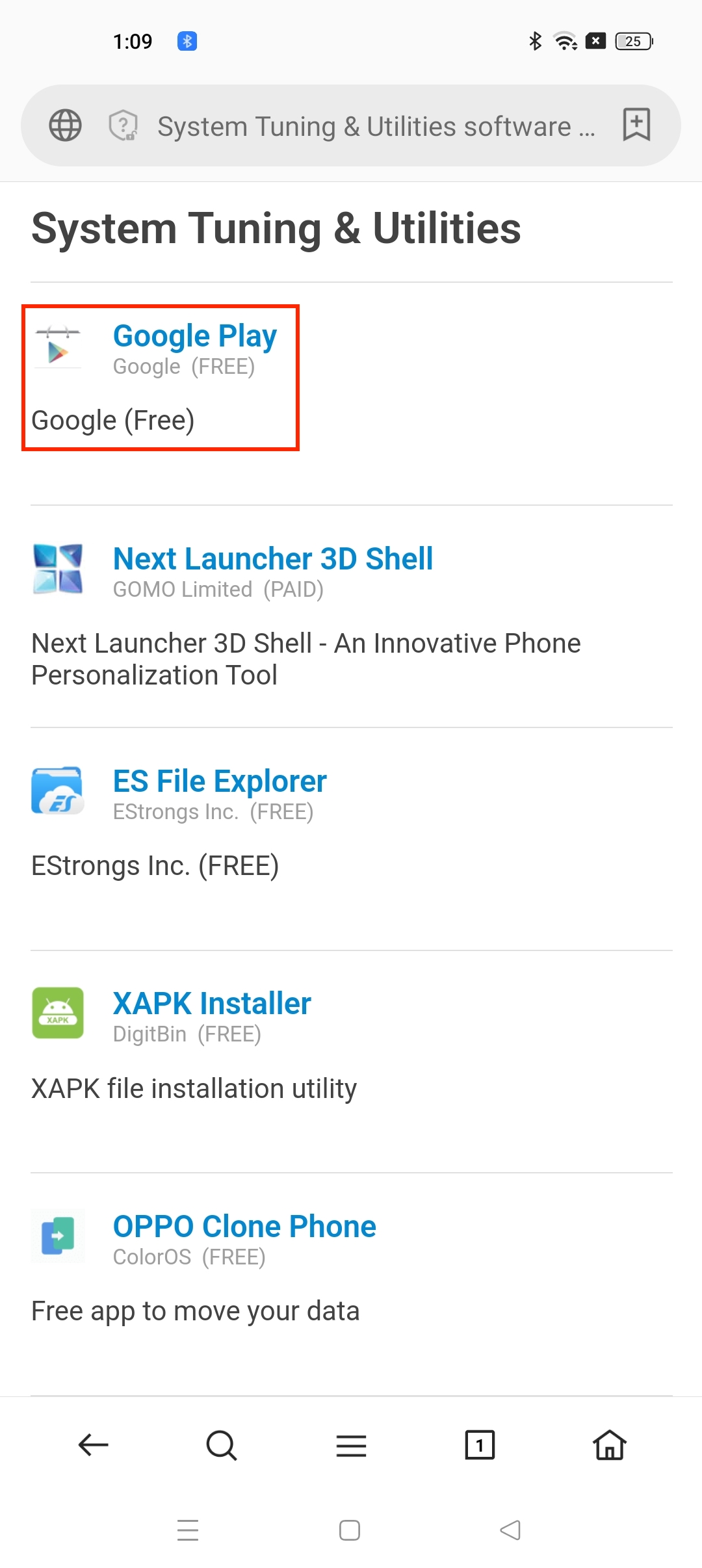This screenshot has width=702, height=1568.
Task: Open Next Launcher 3D Shell link
Action: 273,559
